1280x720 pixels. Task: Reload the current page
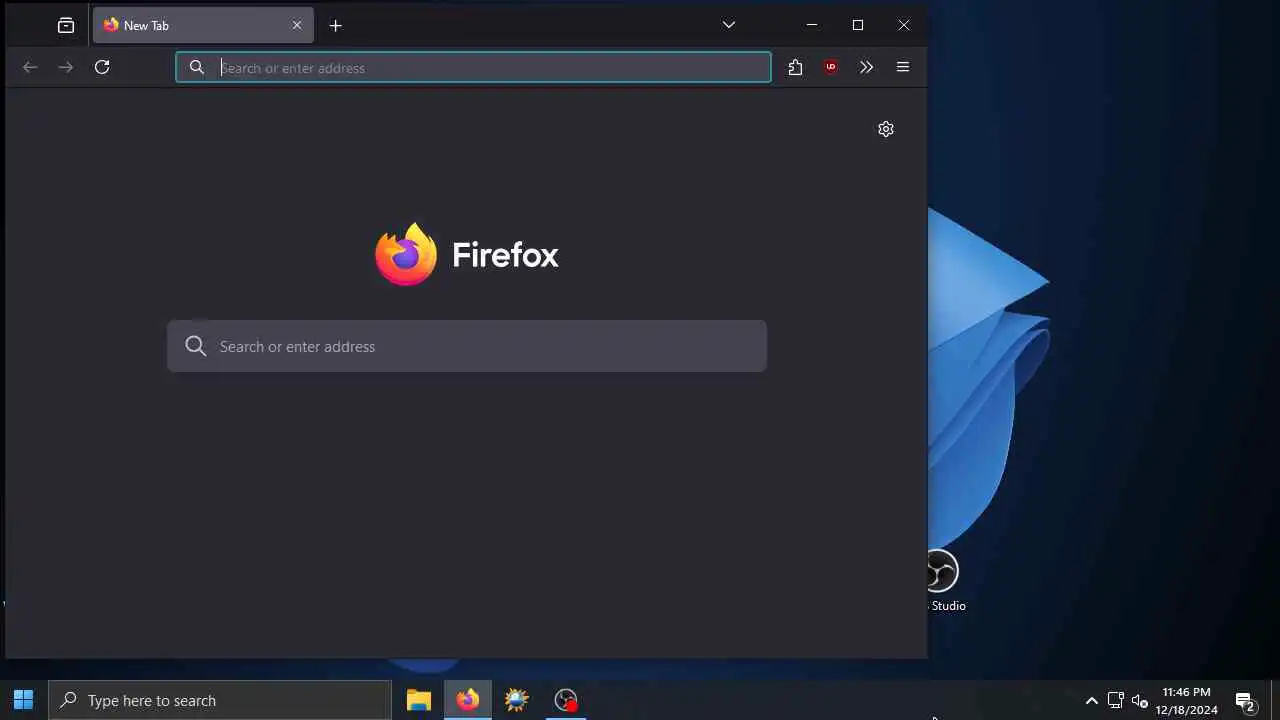click(x=102, y=67)
